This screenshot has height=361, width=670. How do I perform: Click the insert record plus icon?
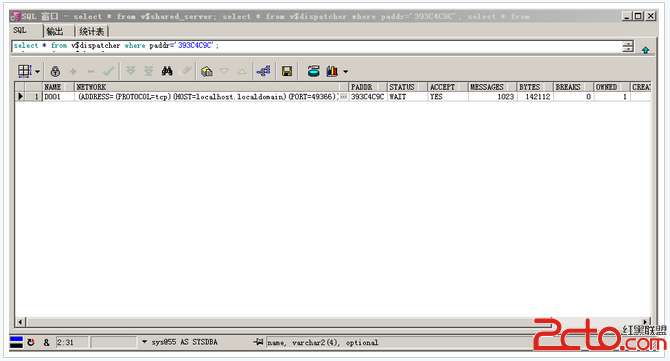pyautogui.click(x=73, y=71)
